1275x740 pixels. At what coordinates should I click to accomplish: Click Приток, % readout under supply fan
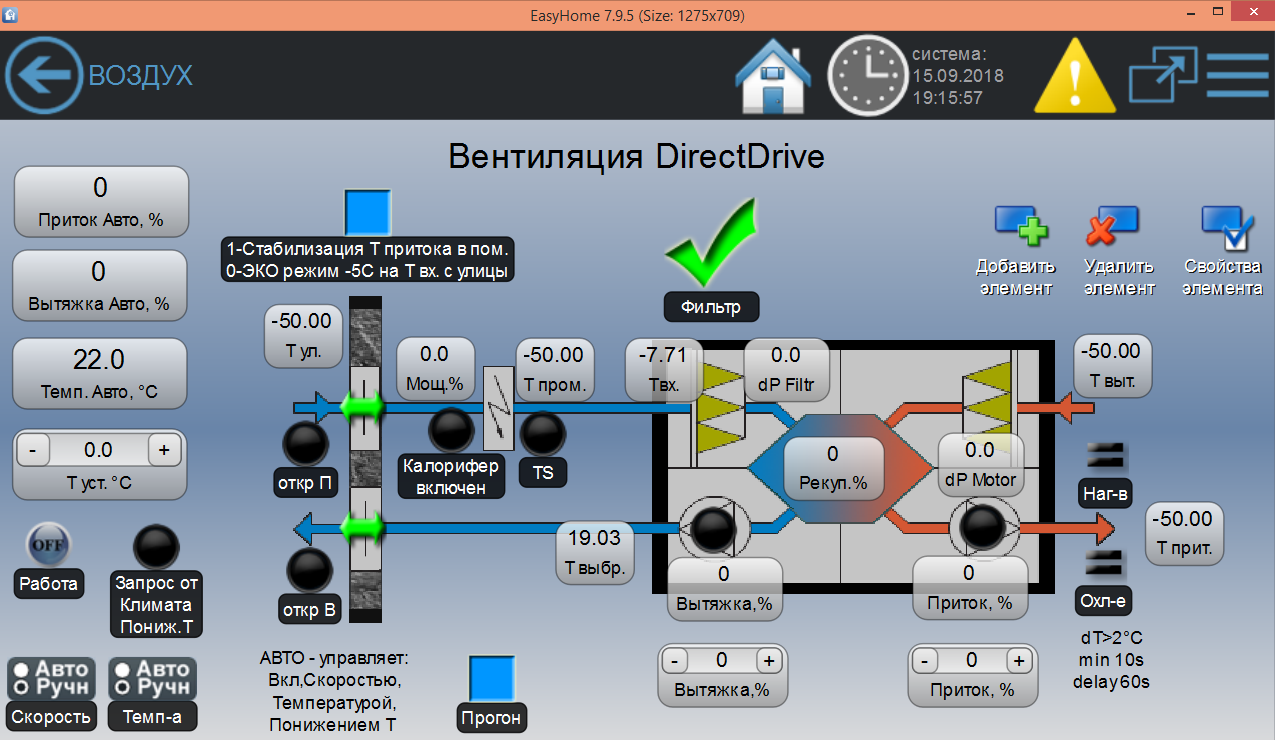coord(970,588)
